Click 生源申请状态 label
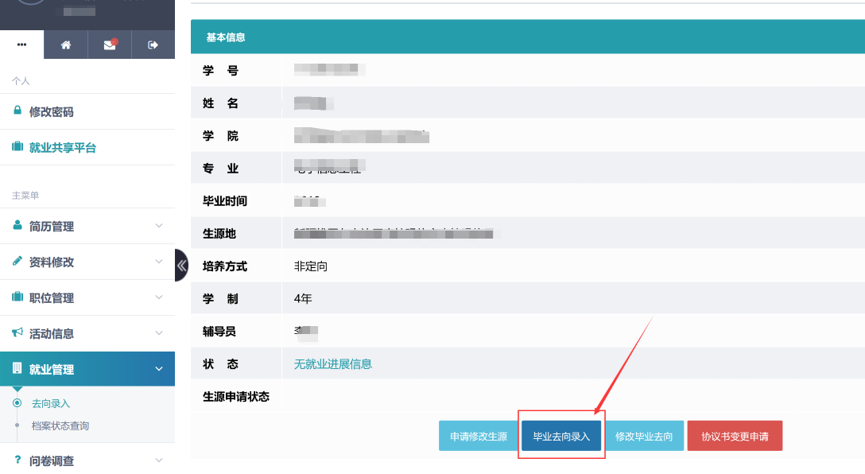 pos(236,397)
